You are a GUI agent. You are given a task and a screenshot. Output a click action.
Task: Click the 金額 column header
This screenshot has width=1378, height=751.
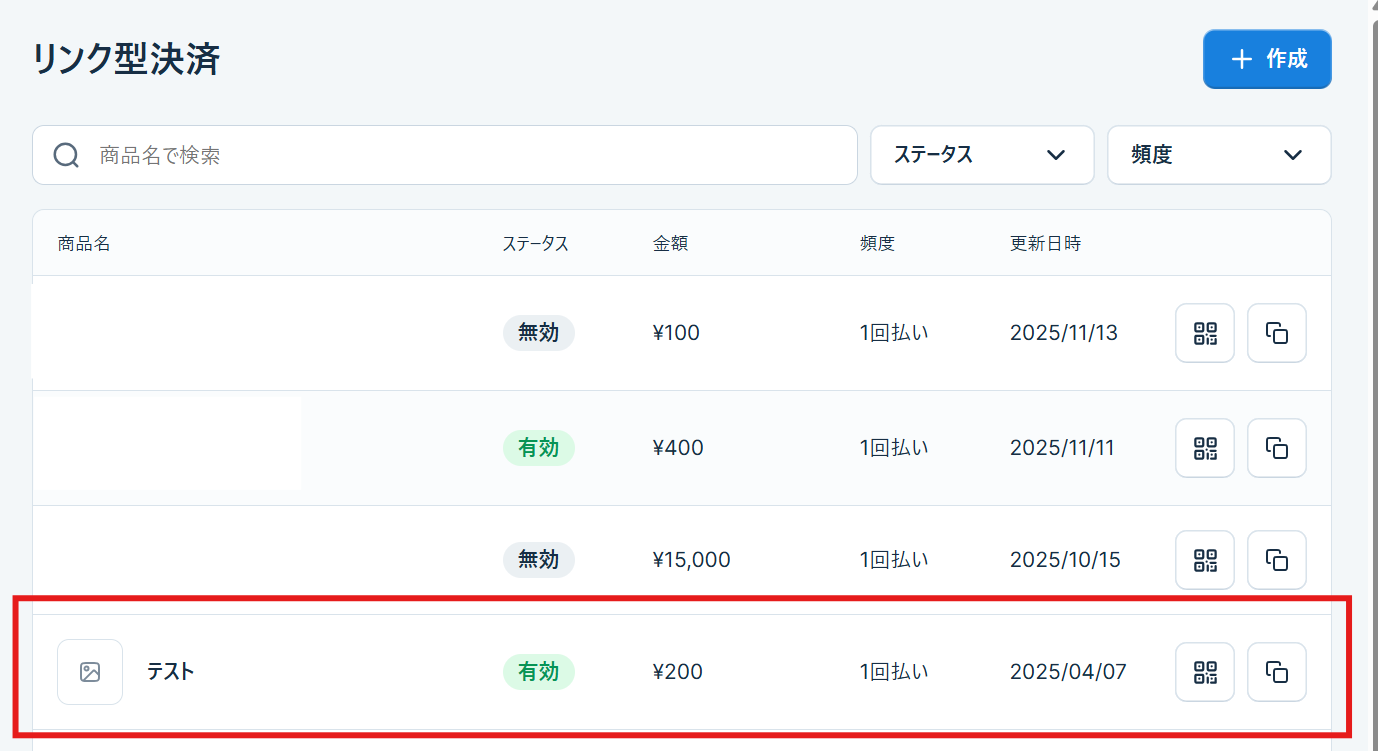pos(670,243)
